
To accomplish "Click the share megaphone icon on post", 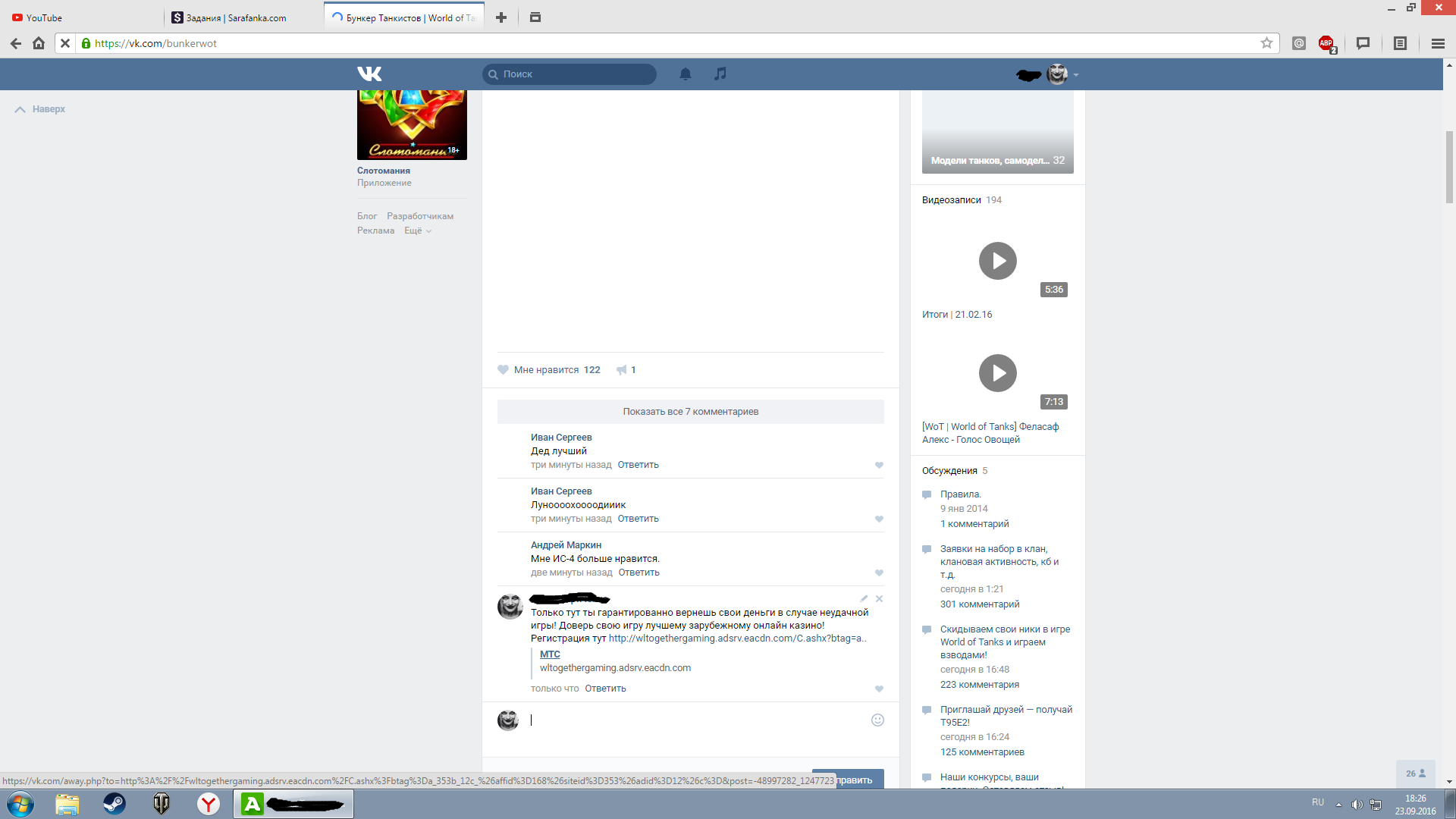I will 622,370.
